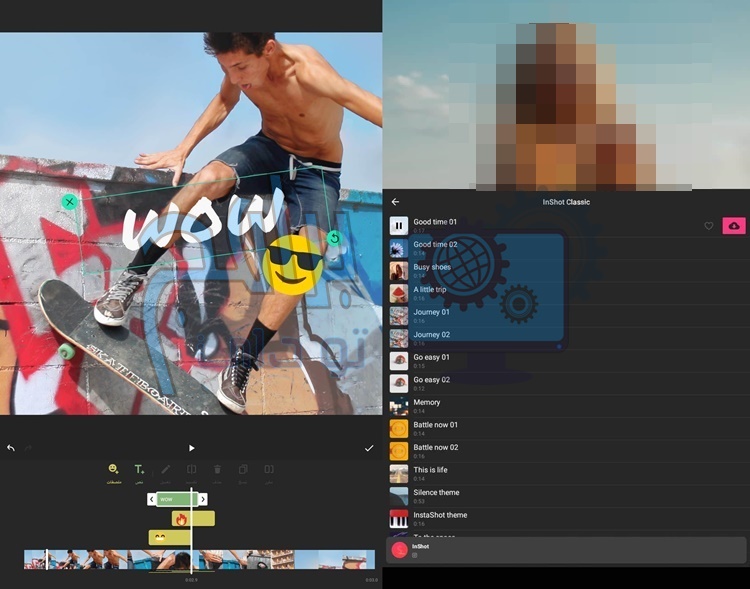Select the Busy shoes track
This screenshot has height=589, width=750.
432,270
